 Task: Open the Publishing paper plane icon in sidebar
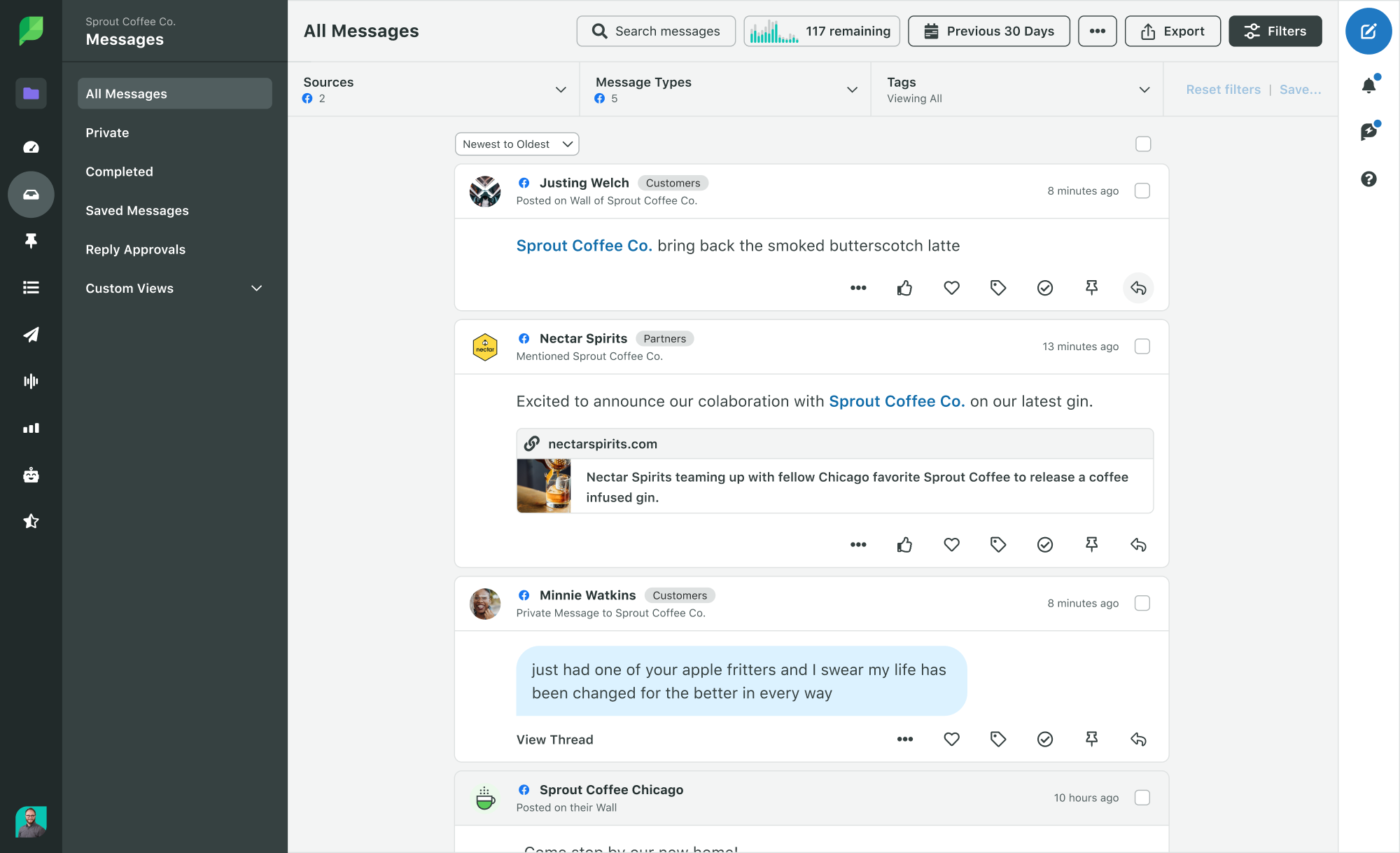(31, 335)
